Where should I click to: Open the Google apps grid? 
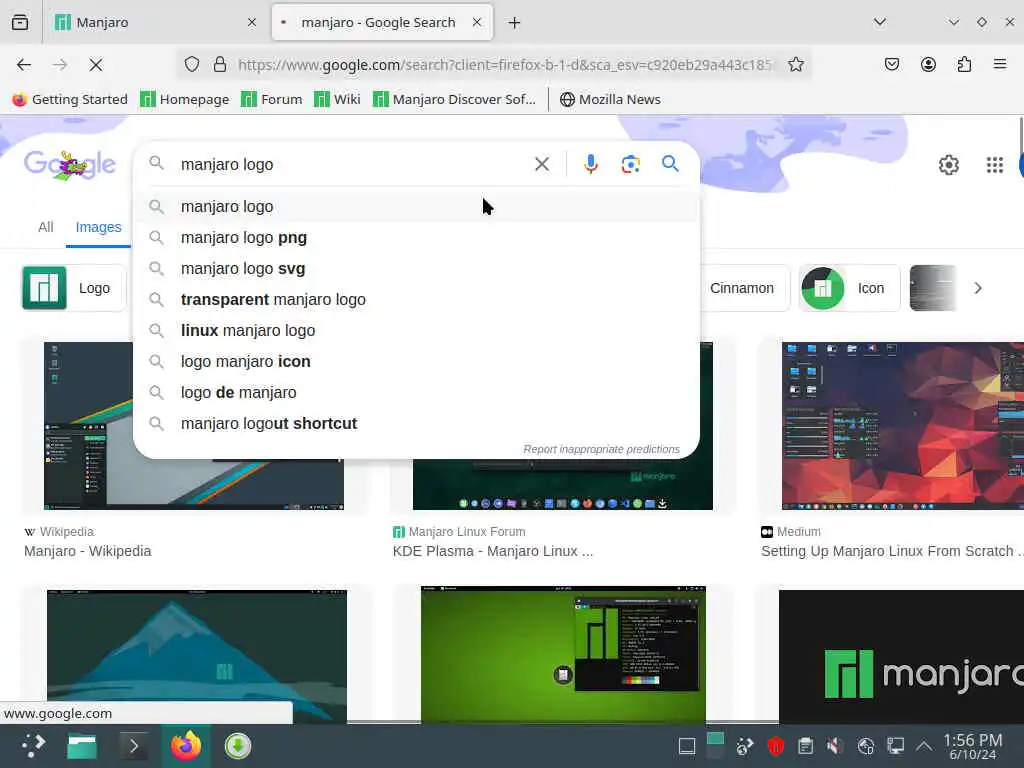click(x=995, y=165)
